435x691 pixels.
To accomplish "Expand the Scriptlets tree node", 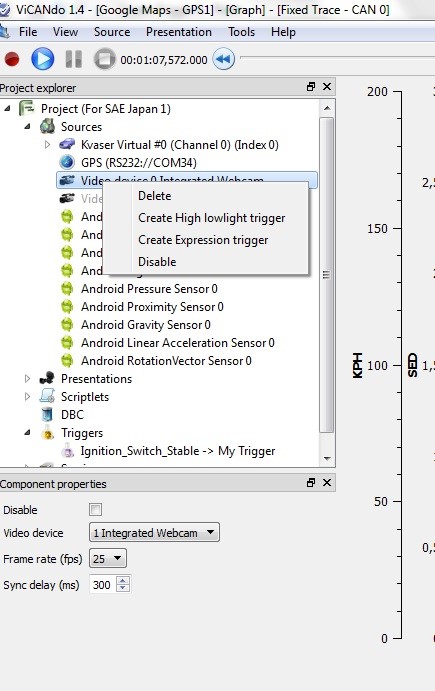I will tap(27, 397).
